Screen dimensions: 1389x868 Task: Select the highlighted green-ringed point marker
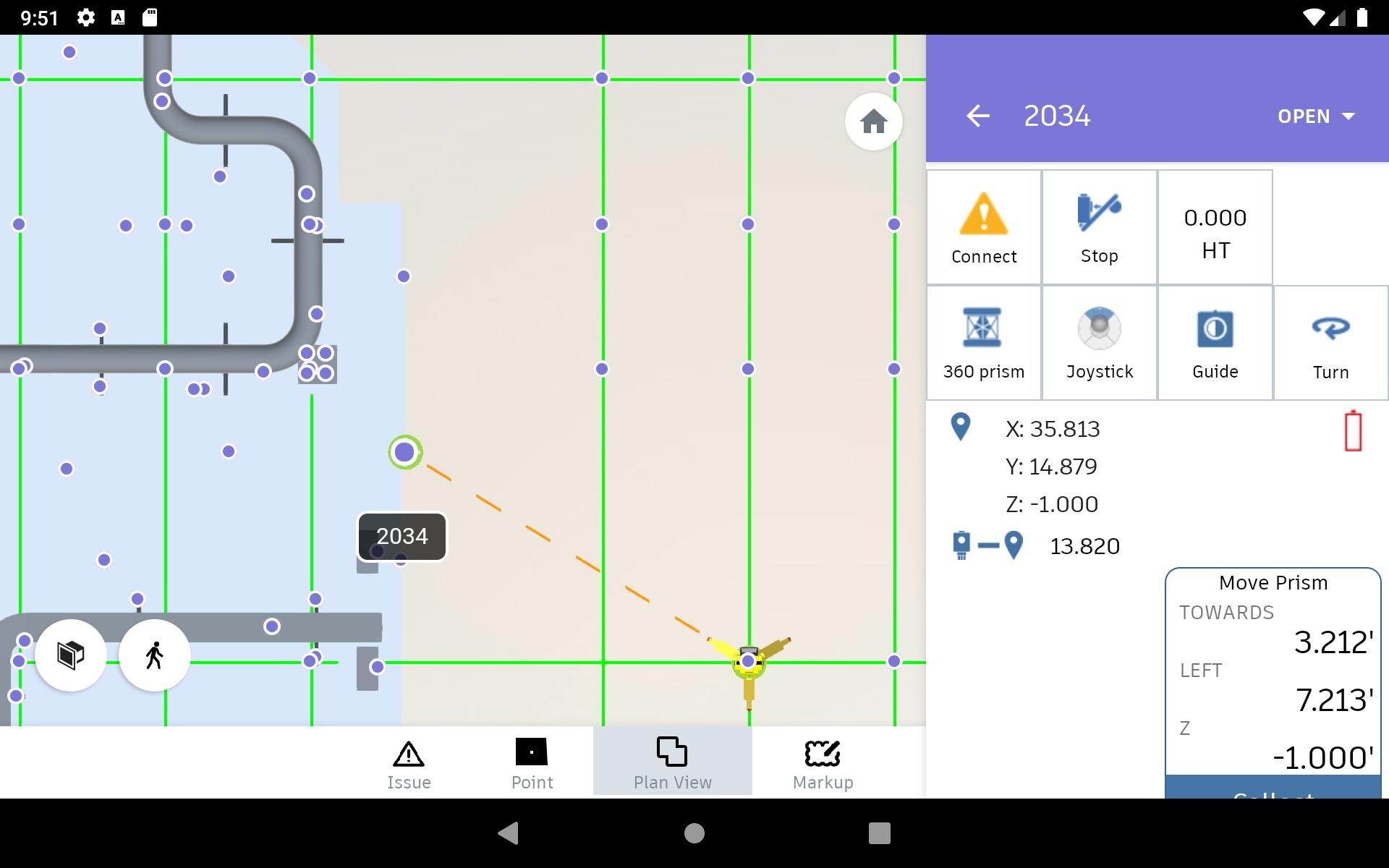click(405, 452)
